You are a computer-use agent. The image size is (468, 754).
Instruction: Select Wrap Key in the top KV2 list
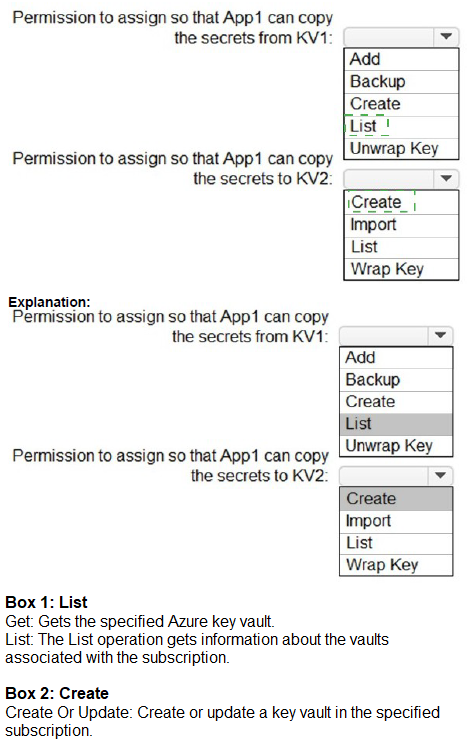tap(402, 269)
